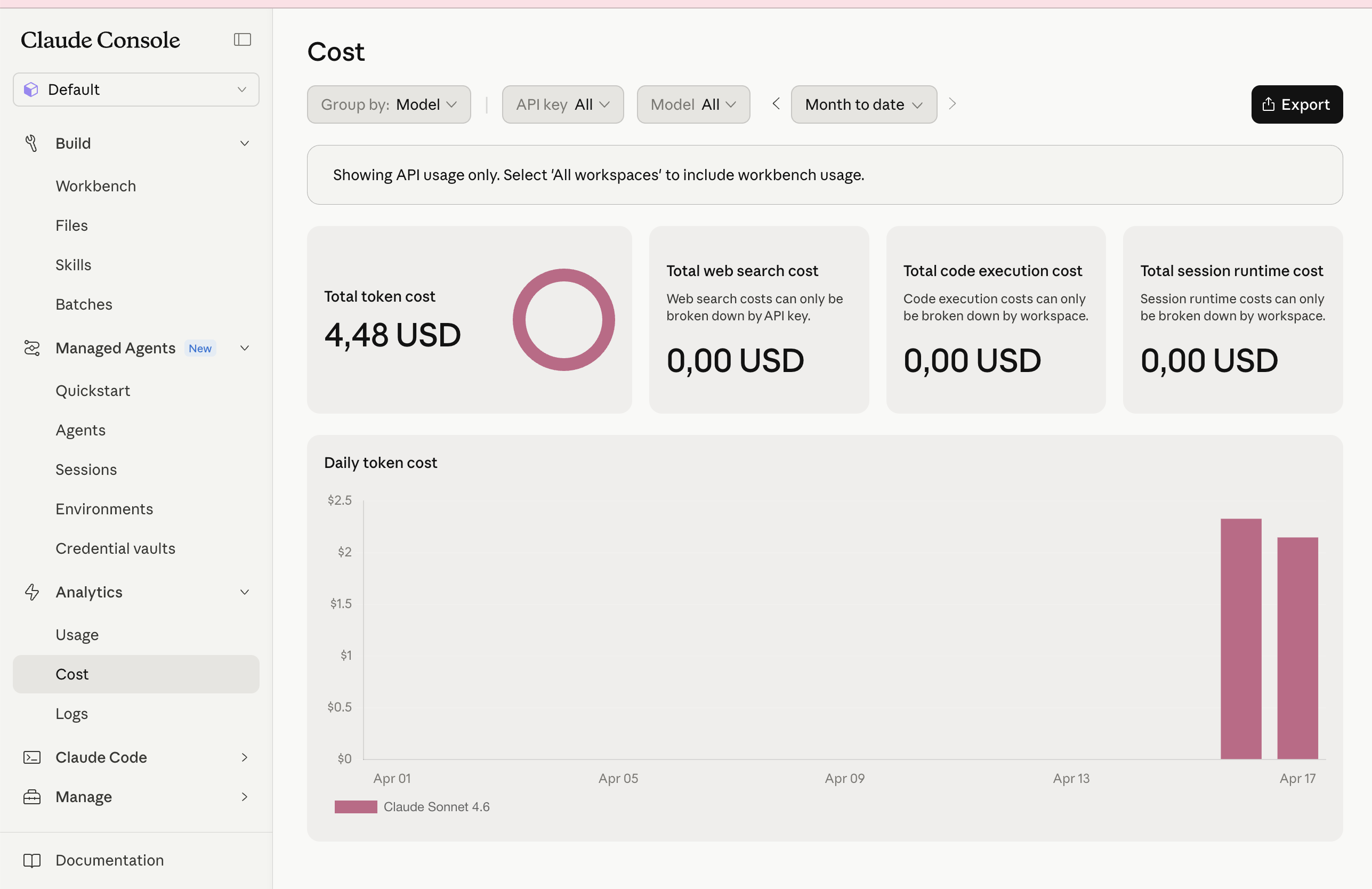Click the Total session runtime cost heading
This screenshot has width=1372, height=889.
(x=1231, y=270)
